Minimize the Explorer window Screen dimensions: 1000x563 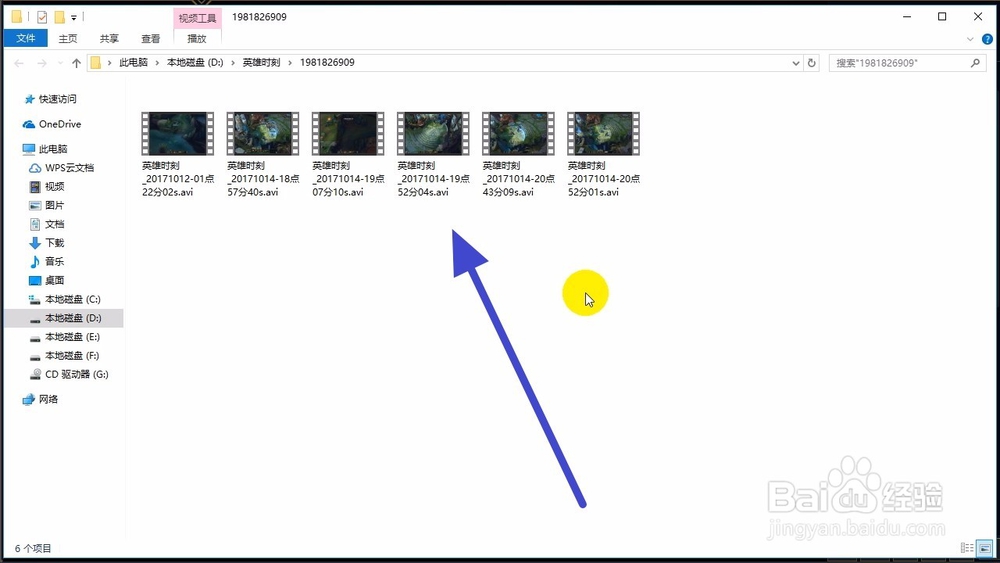(907, 17)
